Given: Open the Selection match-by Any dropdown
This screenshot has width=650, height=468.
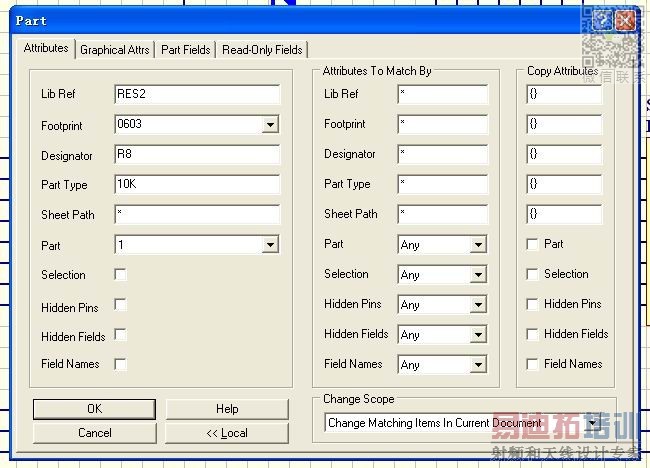Looking at the screenshot, I should [x=478, y=274].
